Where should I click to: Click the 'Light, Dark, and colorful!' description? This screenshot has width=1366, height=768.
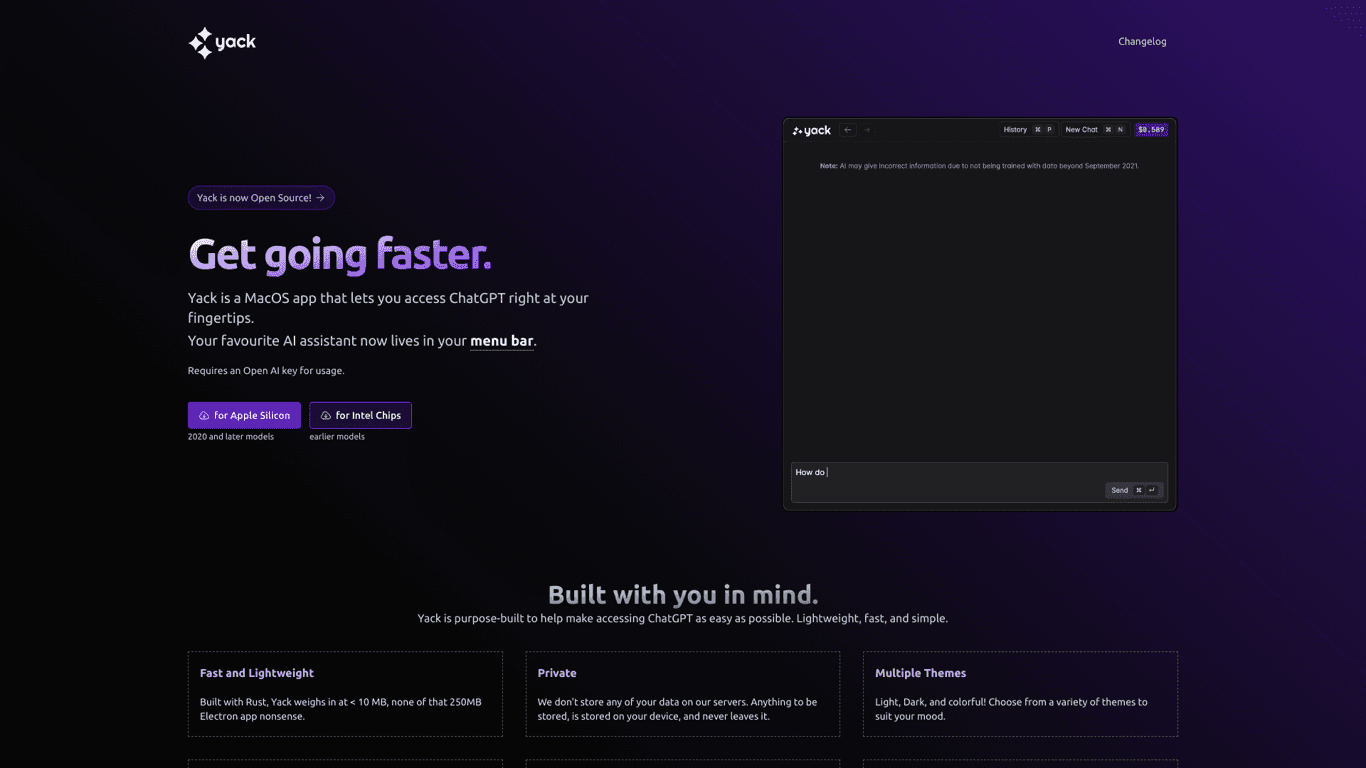point(1011,709)
